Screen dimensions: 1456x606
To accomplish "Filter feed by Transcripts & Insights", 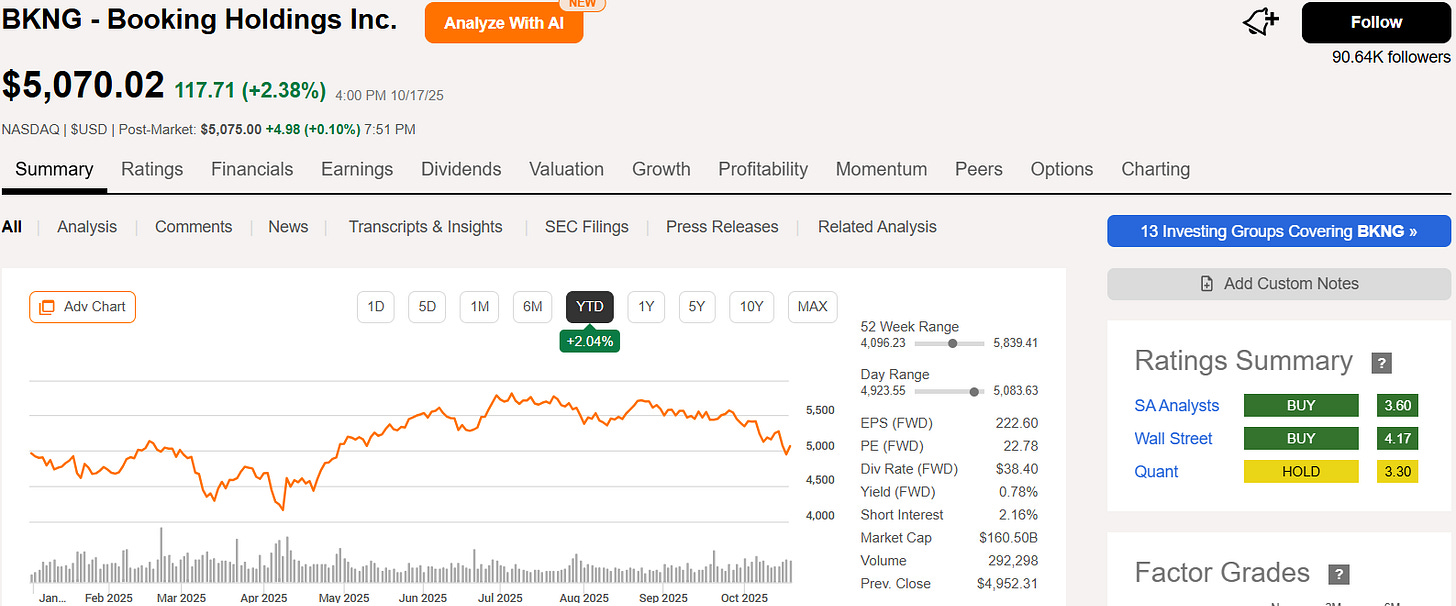I will pos(425,227).
